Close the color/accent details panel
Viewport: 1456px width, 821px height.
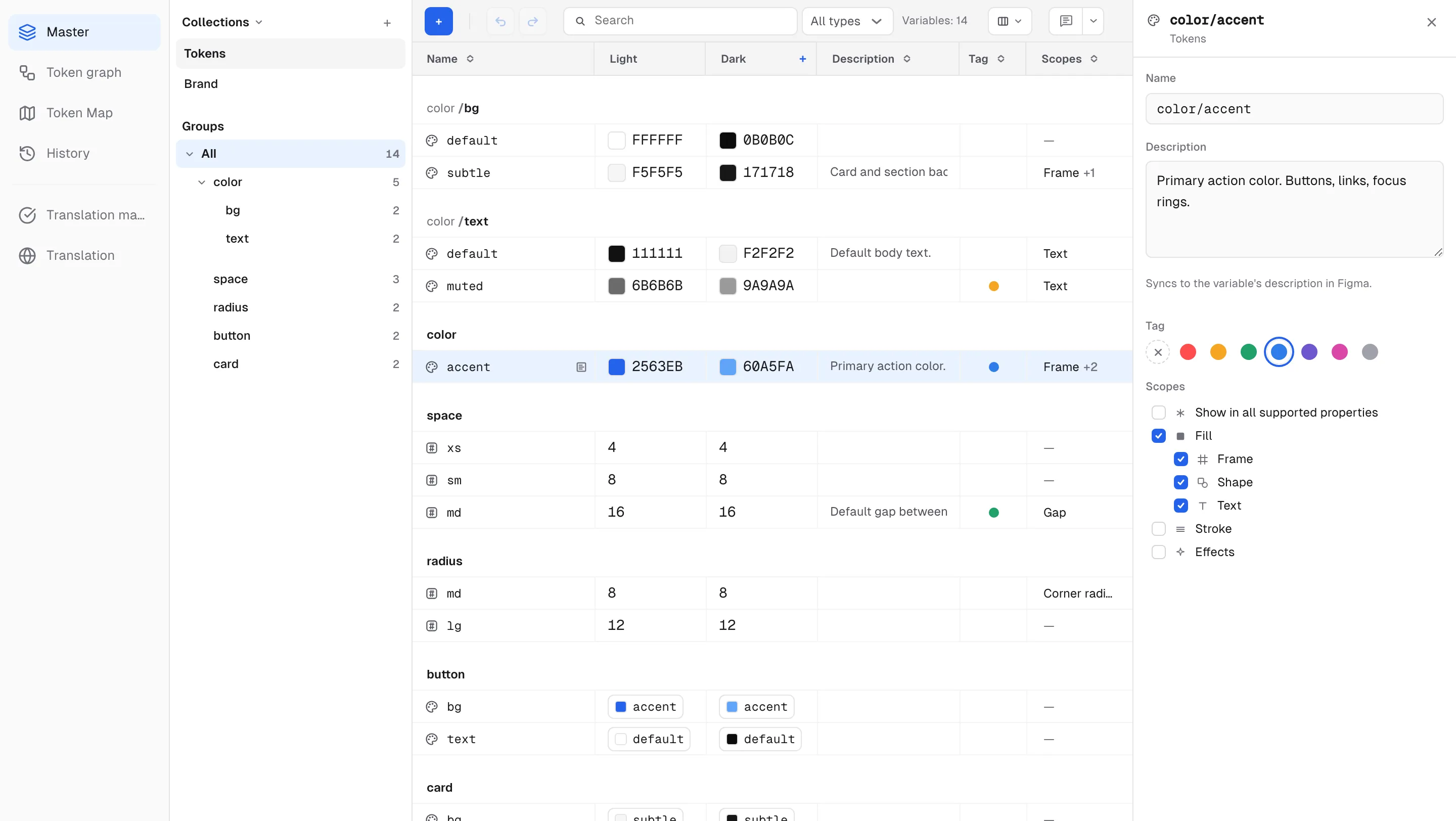1432,22
